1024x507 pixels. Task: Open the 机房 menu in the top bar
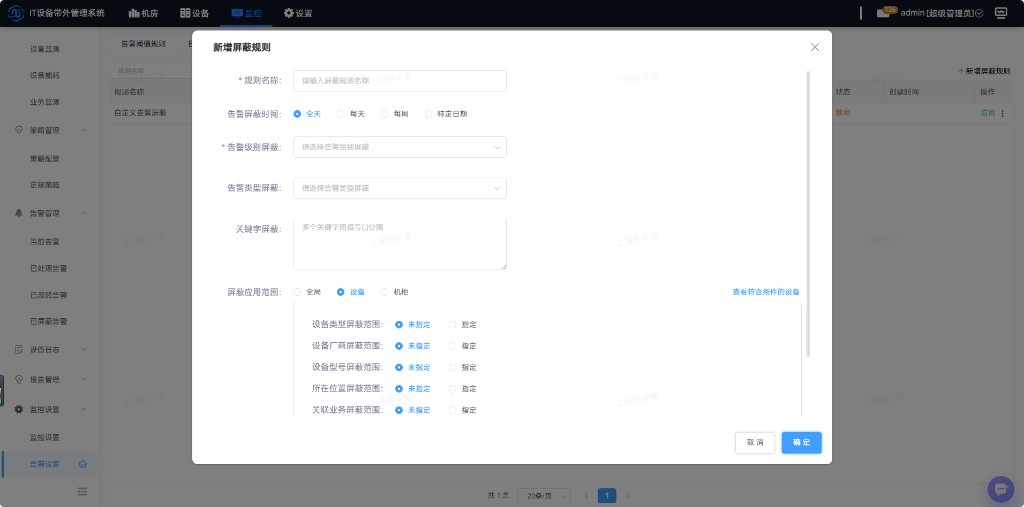144,13
